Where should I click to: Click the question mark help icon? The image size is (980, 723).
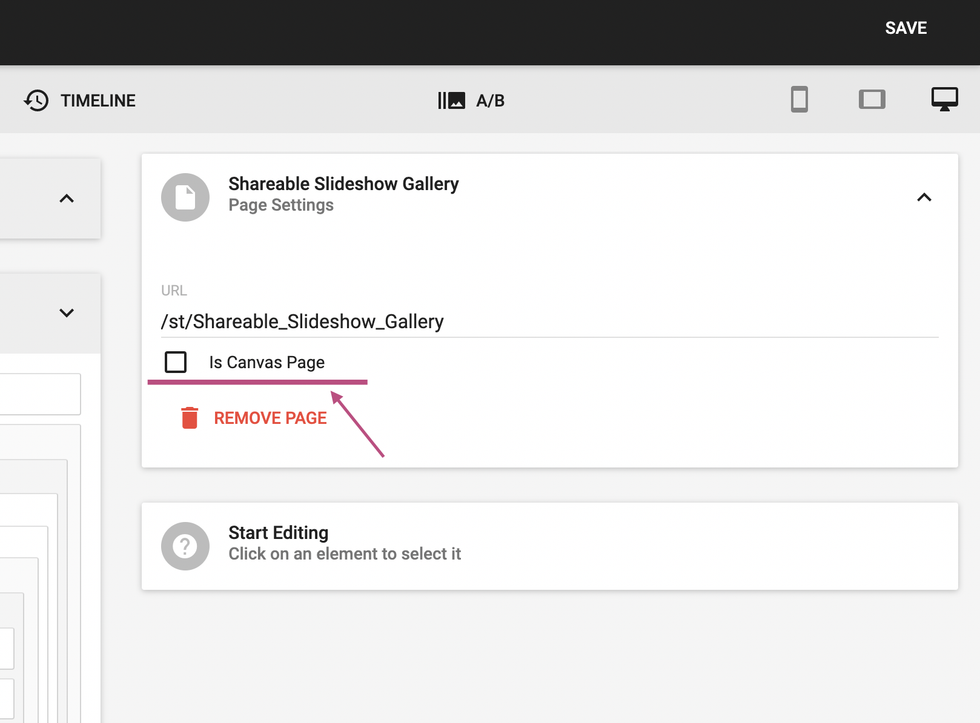click(x=185, y=546)
